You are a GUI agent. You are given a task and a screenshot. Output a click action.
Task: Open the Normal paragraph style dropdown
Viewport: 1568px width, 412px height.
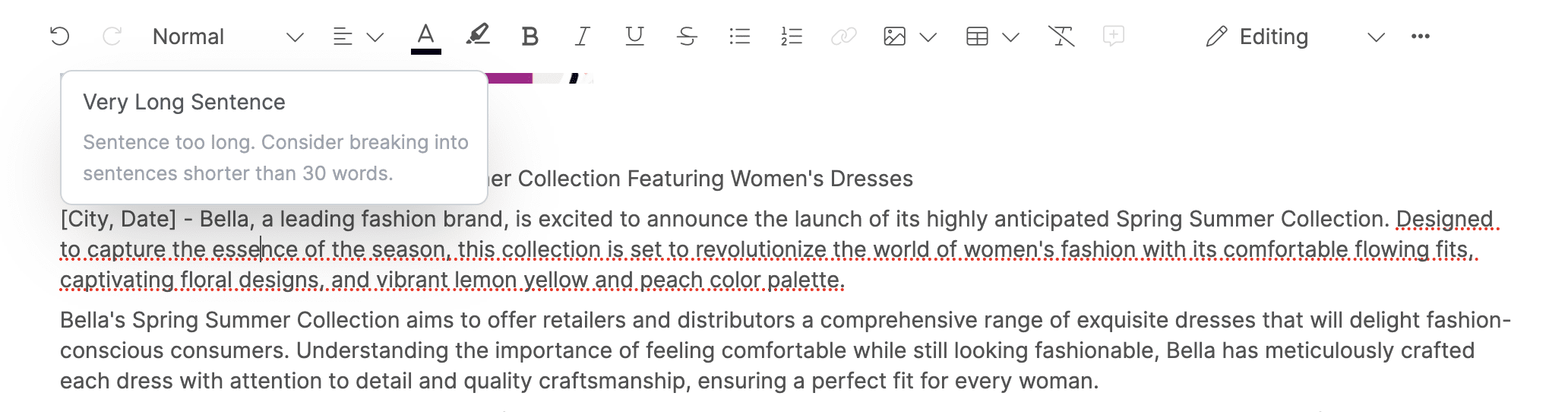[x=227, y=36]
